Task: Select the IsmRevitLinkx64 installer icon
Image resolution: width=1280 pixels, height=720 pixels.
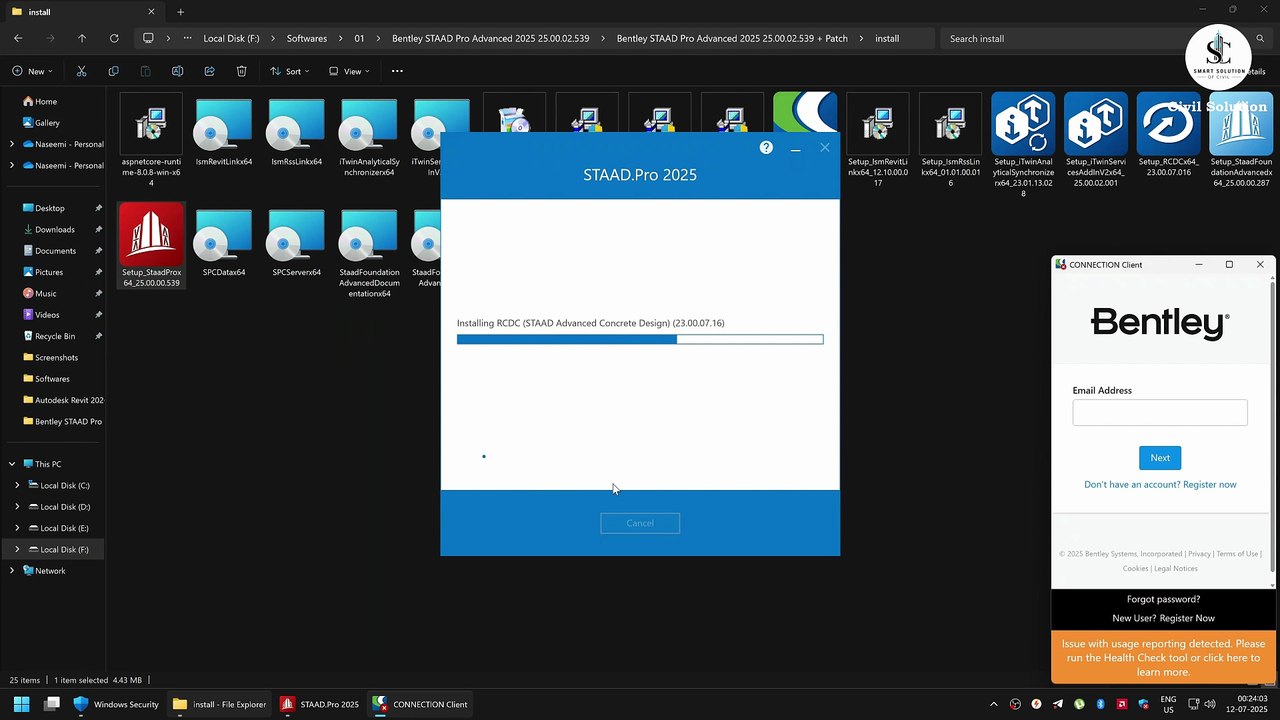Action: coord(224,126)
